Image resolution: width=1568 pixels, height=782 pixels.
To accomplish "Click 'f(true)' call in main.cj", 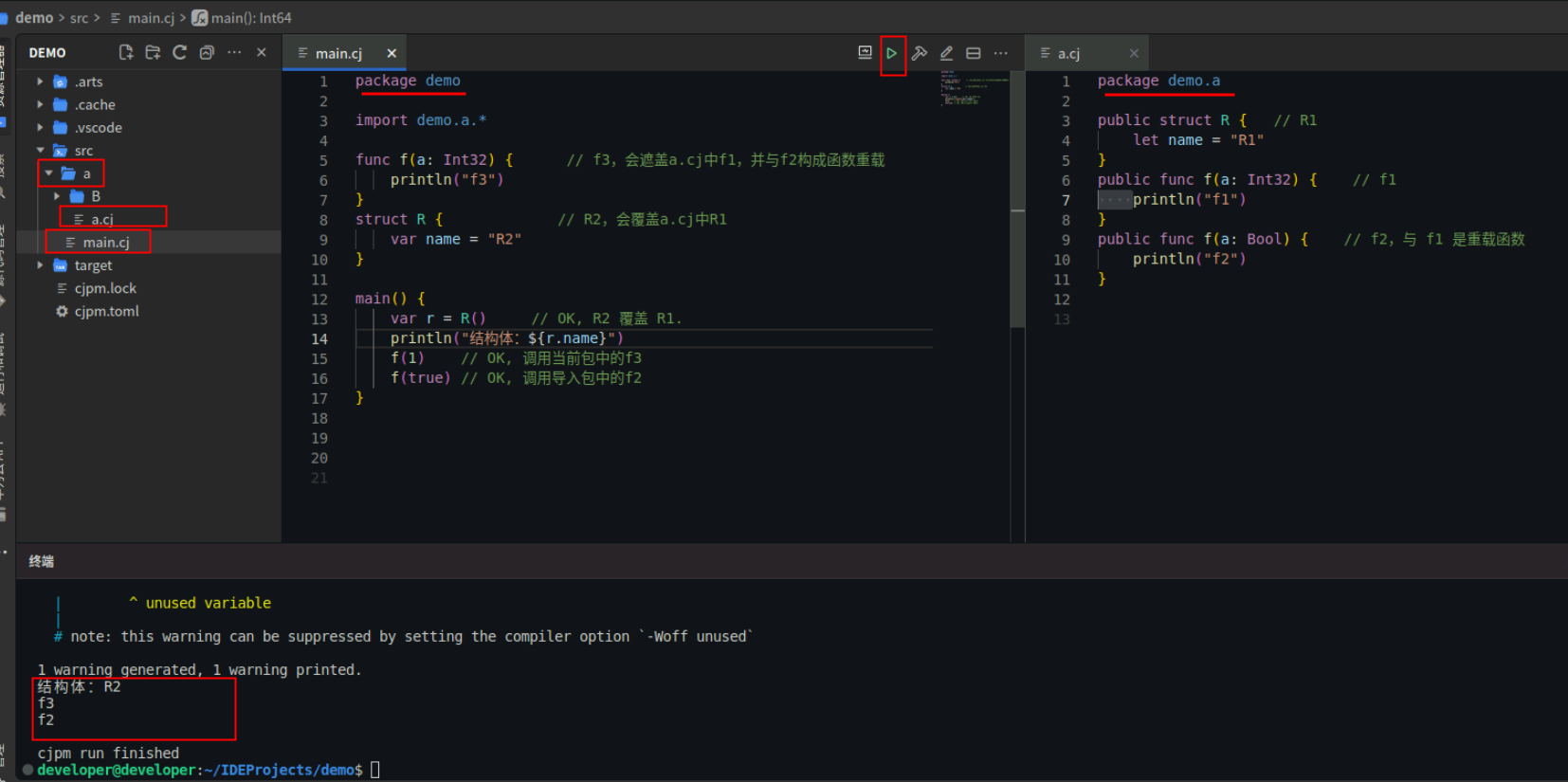I will point(421,378).
